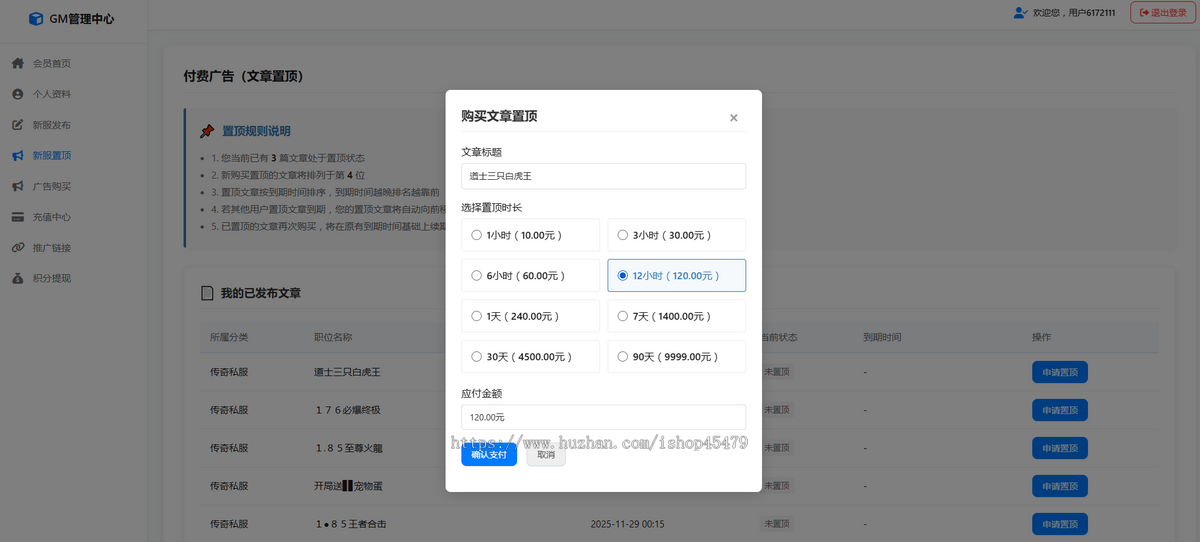This screenshot has height=542, width=1200.
Task: Click the 取消 button
Action: coord(546,454)
